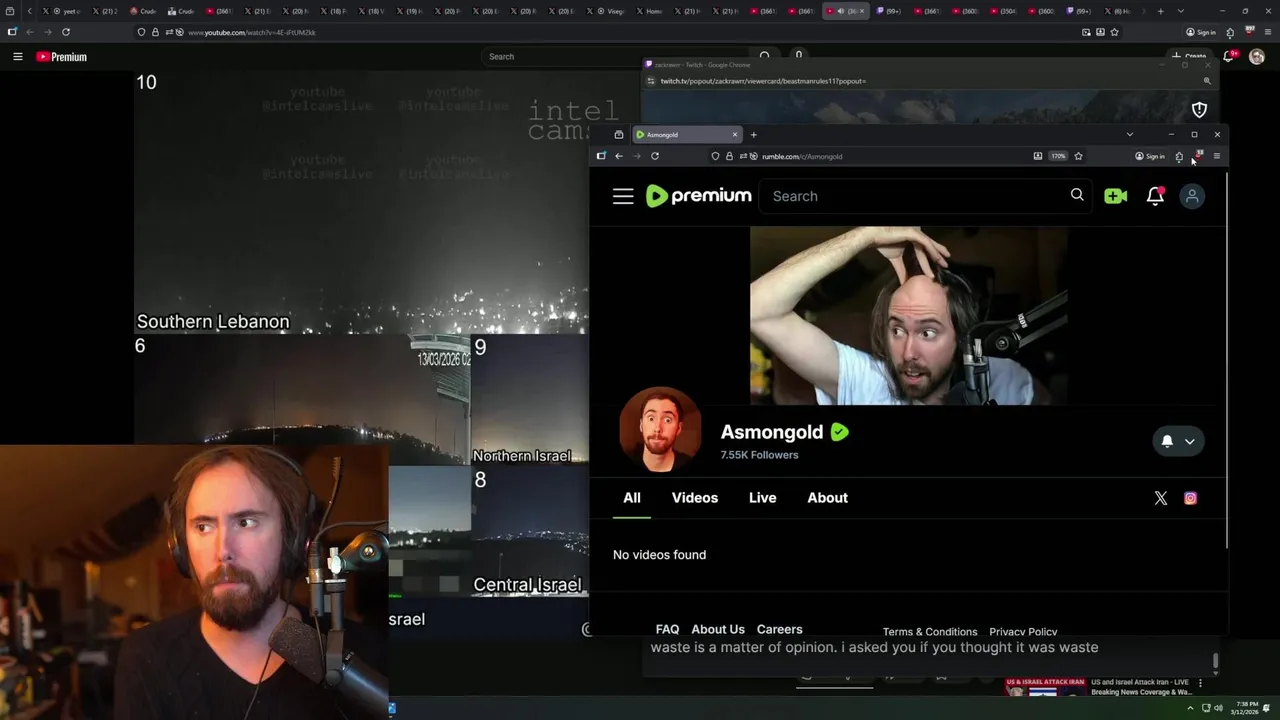The width and height of the screenshot is (1280, 720).
Task: Reset the 170% zoom indicator in Rumble address bar
Action: (x=1058, y=156)
